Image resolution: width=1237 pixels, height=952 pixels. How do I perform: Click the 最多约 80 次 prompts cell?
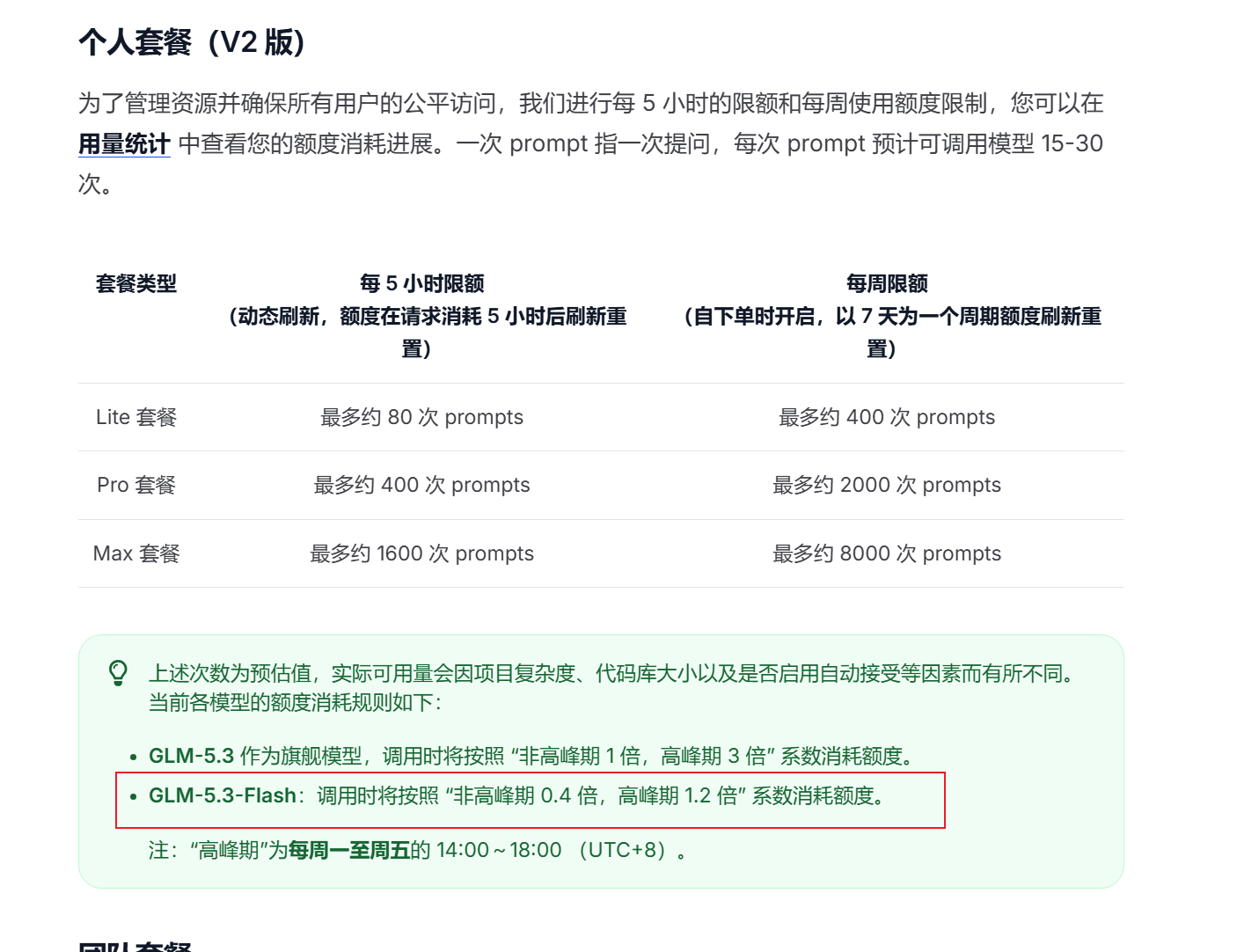coord(422,417)
